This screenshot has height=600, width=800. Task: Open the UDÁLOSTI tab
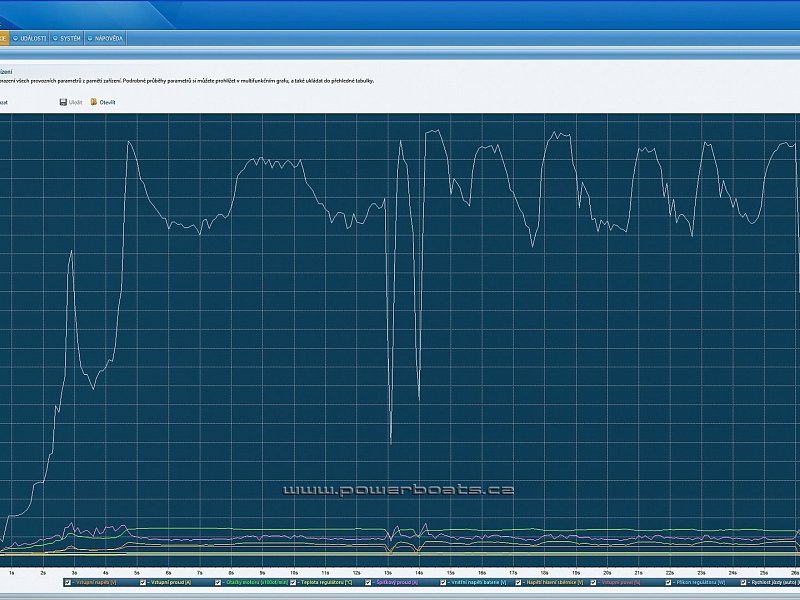click(30, 38)
